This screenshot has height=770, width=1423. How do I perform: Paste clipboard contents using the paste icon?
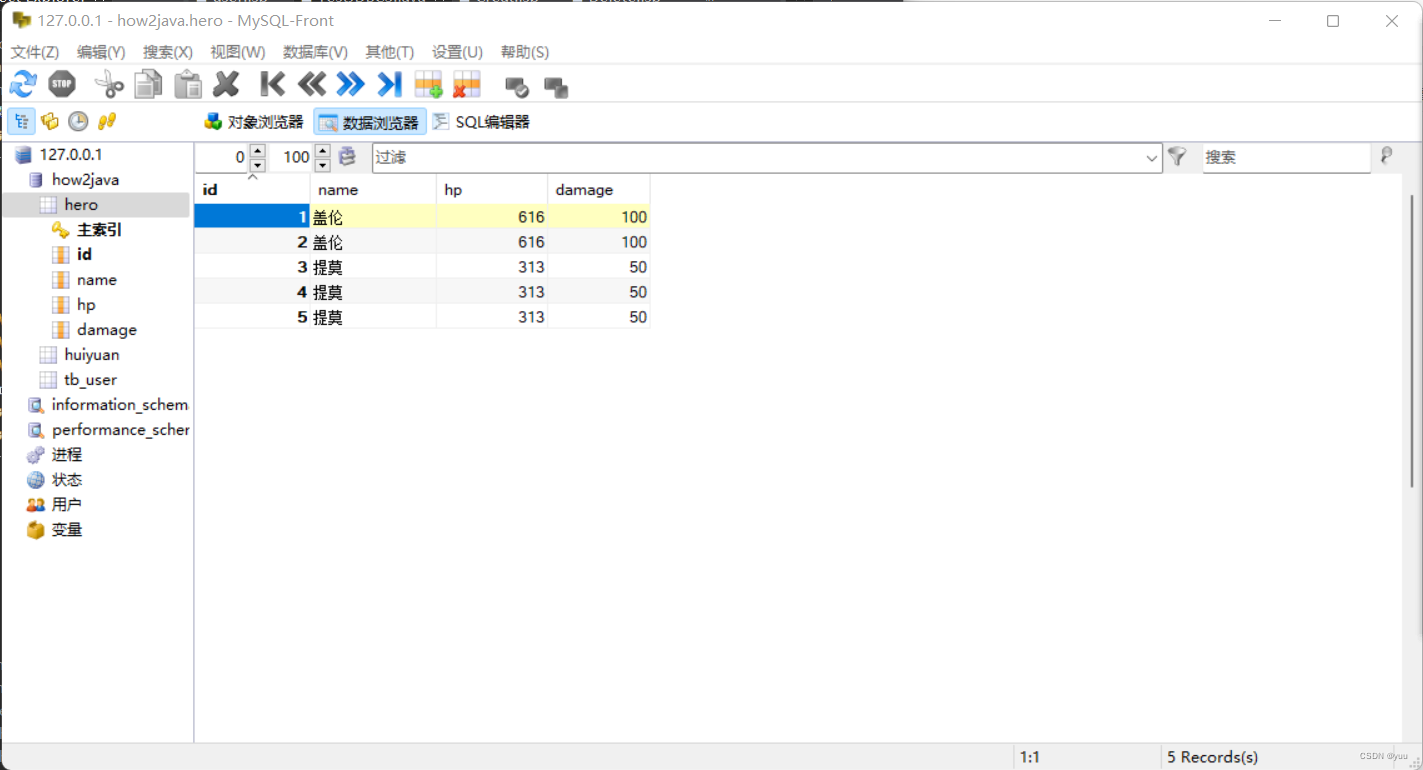tap(187, 84)
